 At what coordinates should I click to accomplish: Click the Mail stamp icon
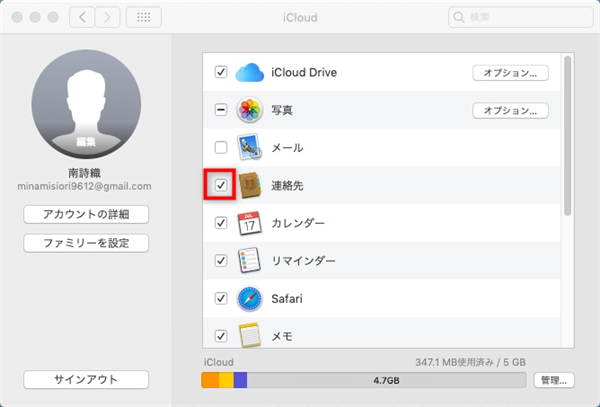(x=249, y=147)
